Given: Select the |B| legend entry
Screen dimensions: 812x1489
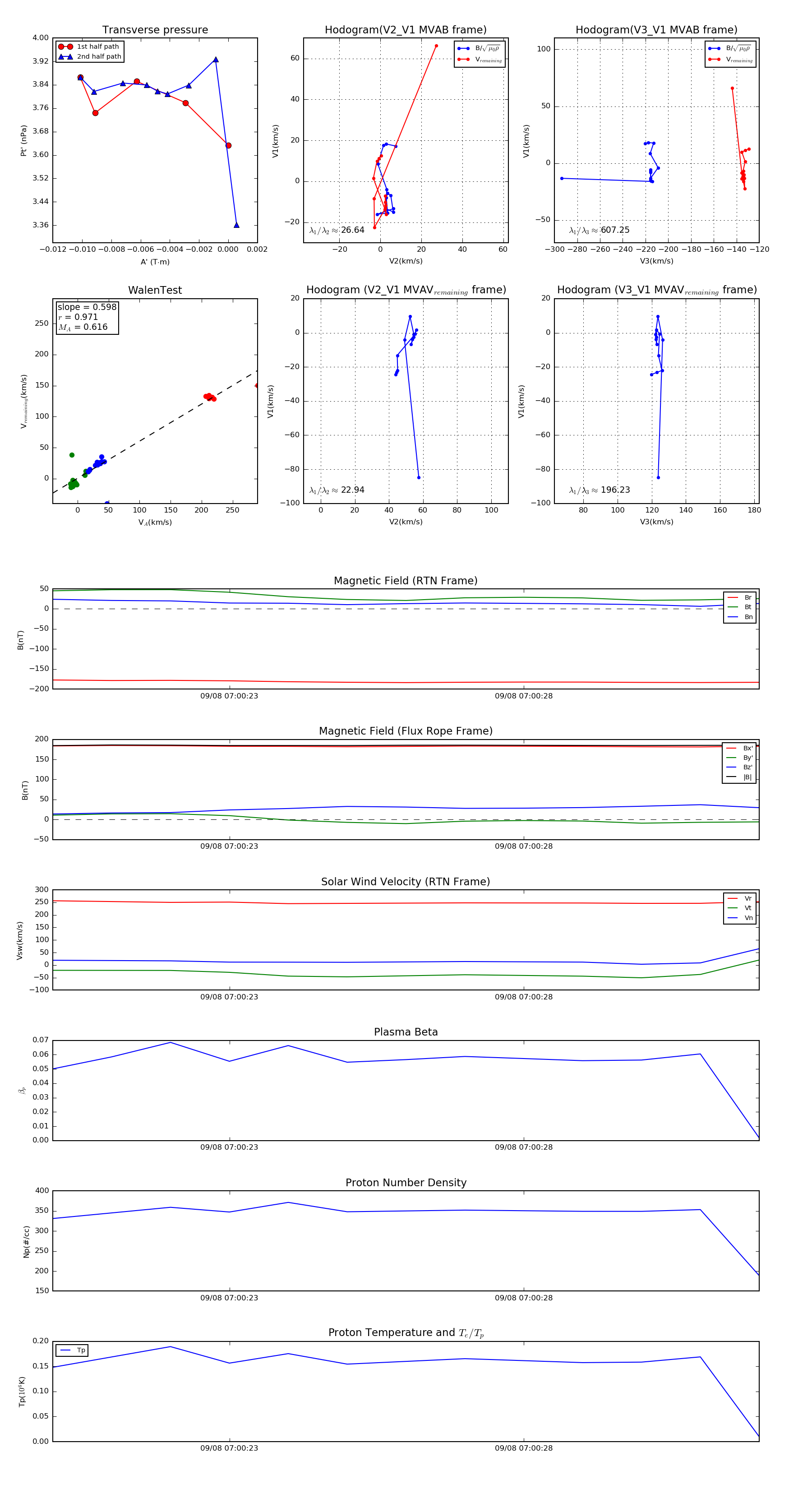Looking at the screenshot, I should 739,777.
